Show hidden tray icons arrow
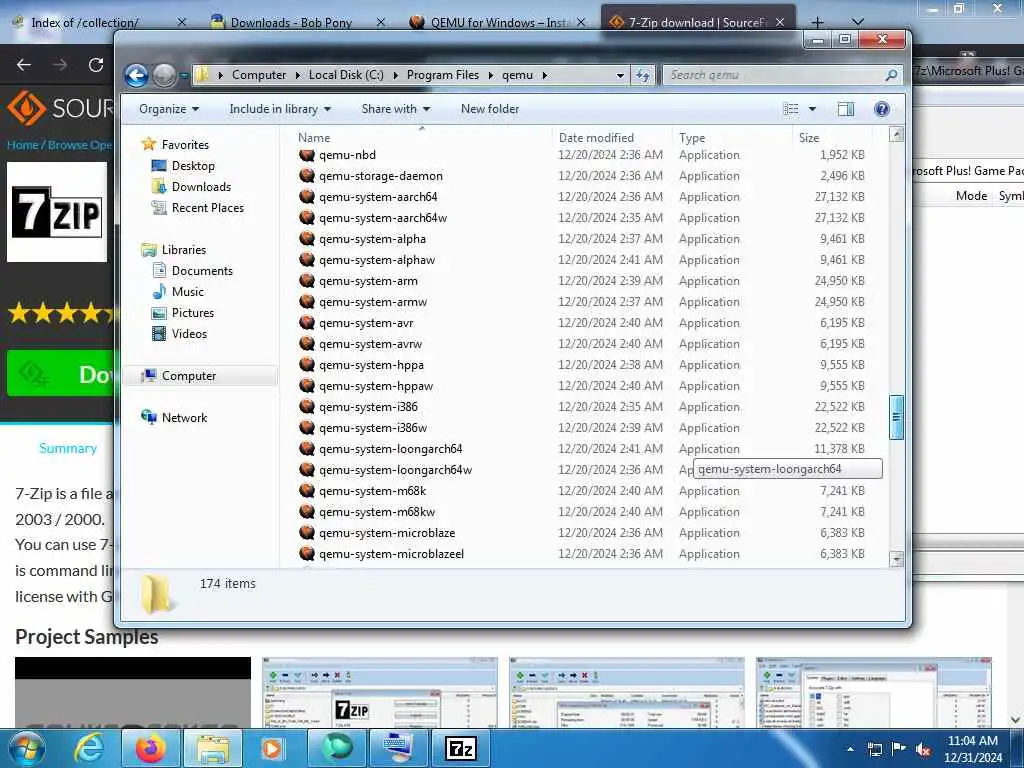Image resolution: width=1024 pixels, height=768 pixels. point(850,749)
